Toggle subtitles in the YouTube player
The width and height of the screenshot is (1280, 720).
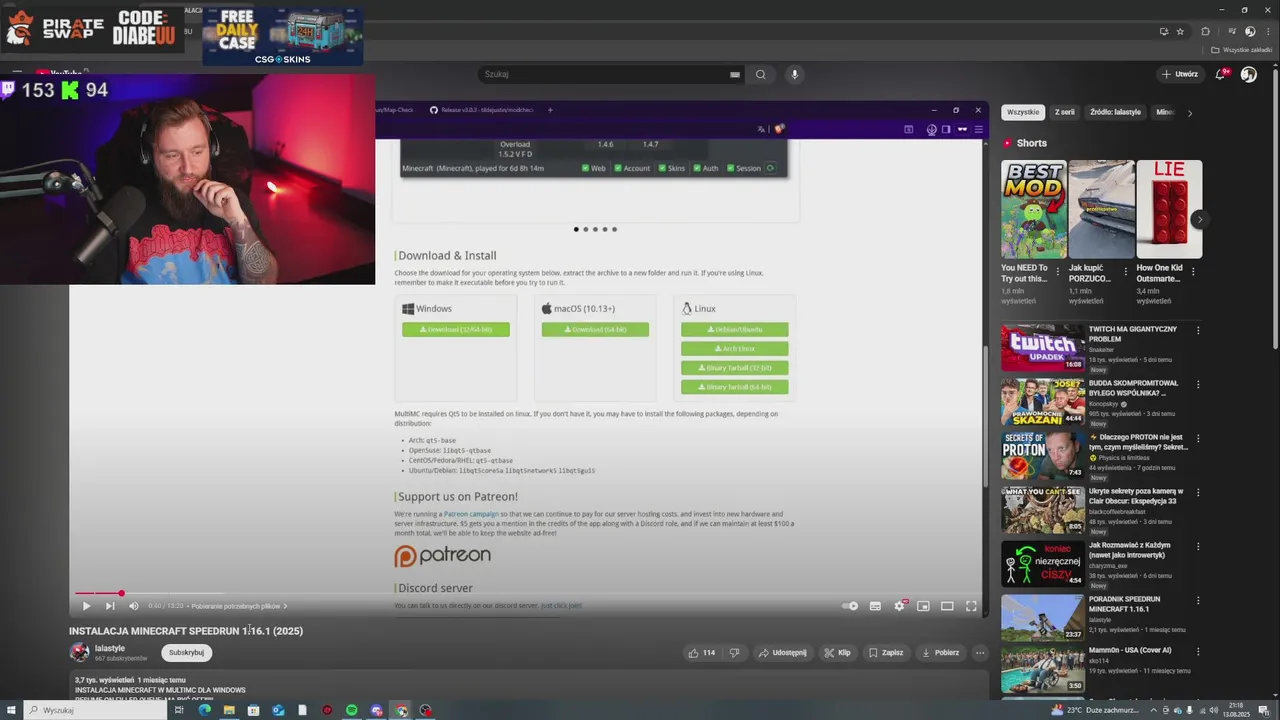pyautogui.click(x=875, y=606)
